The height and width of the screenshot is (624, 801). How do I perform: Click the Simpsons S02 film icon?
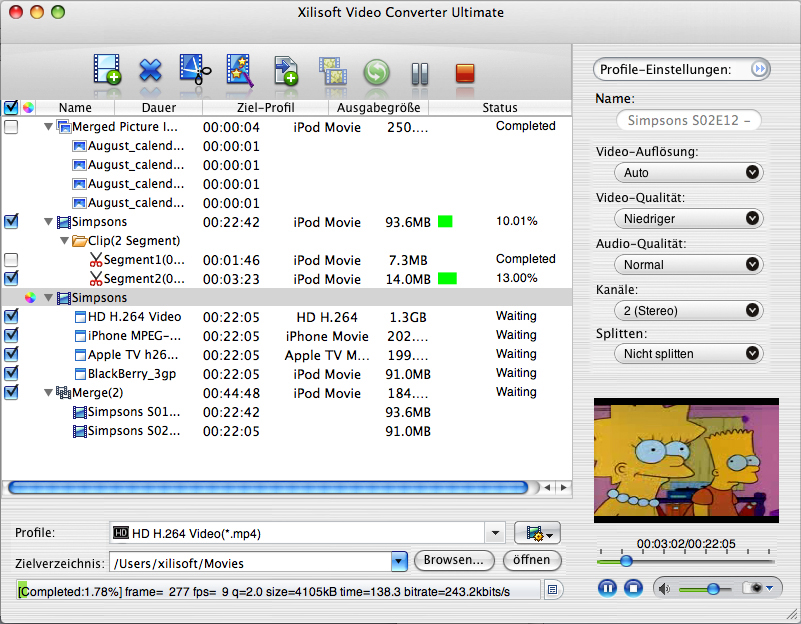79,431
